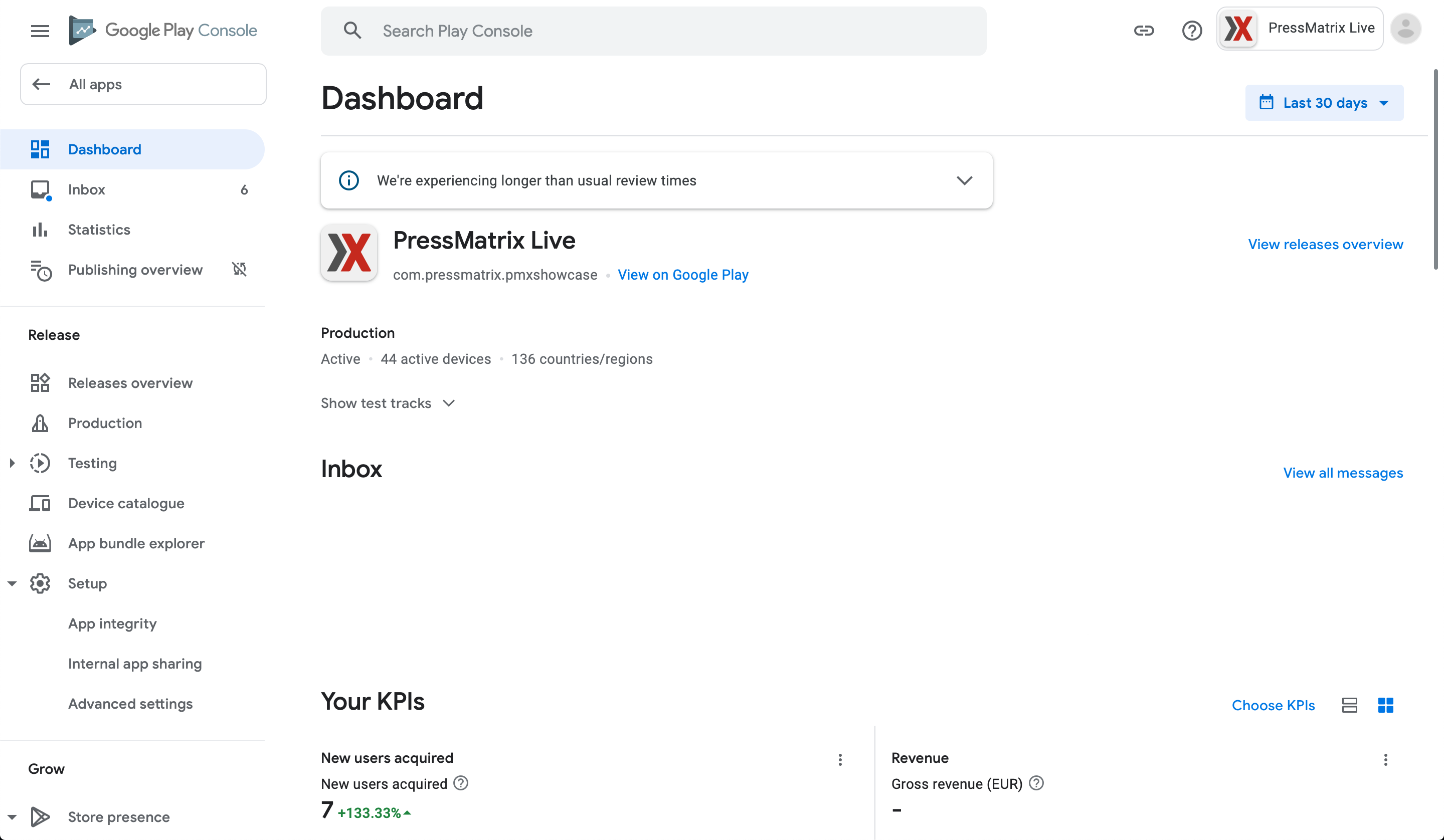Viewport: 1444px width, 840px height.
Task: Focus the Search Play Console field
Action: (653, 31)
